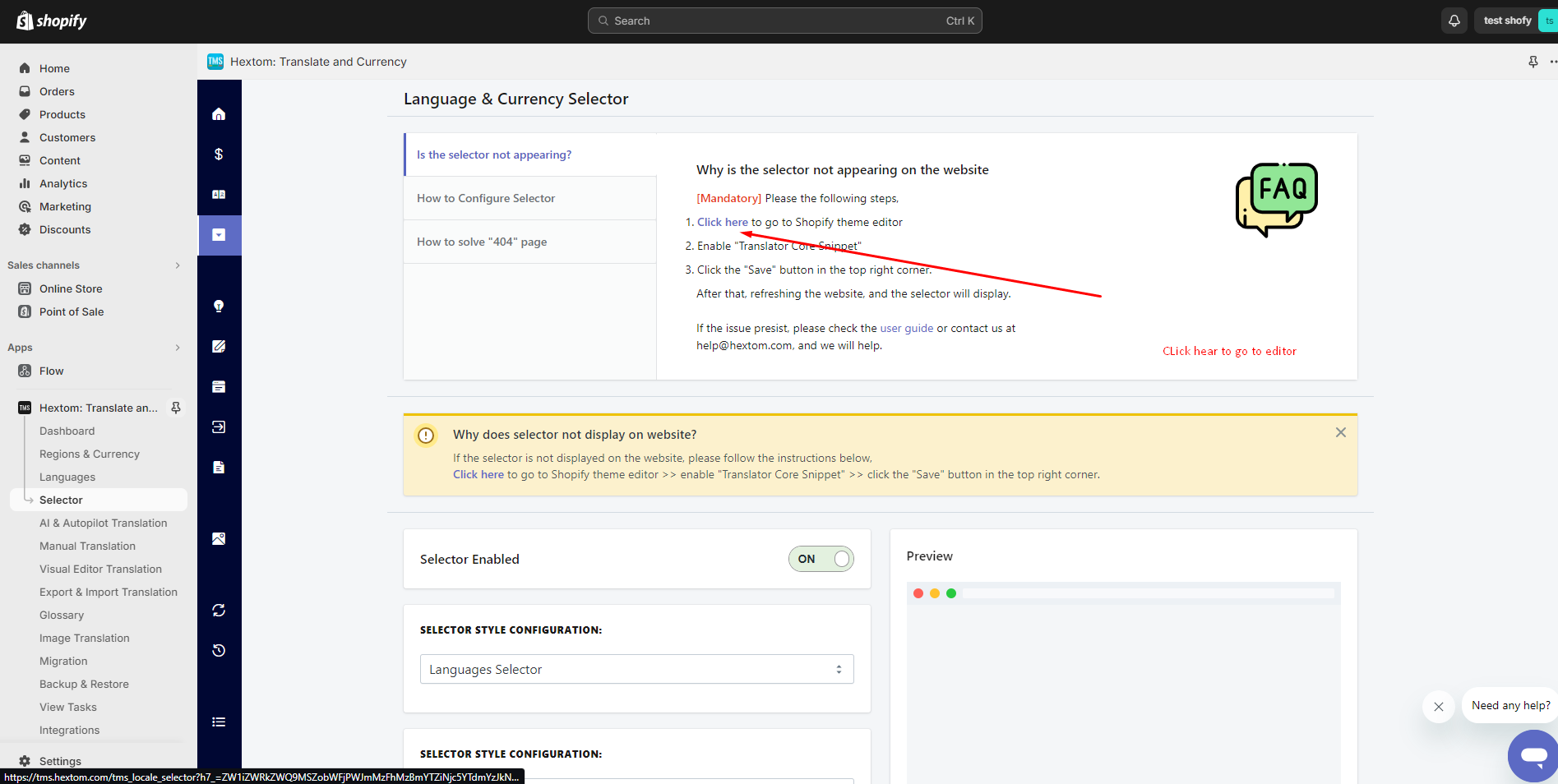
Task: Click the TMS app logo in header
Action: 215,62
